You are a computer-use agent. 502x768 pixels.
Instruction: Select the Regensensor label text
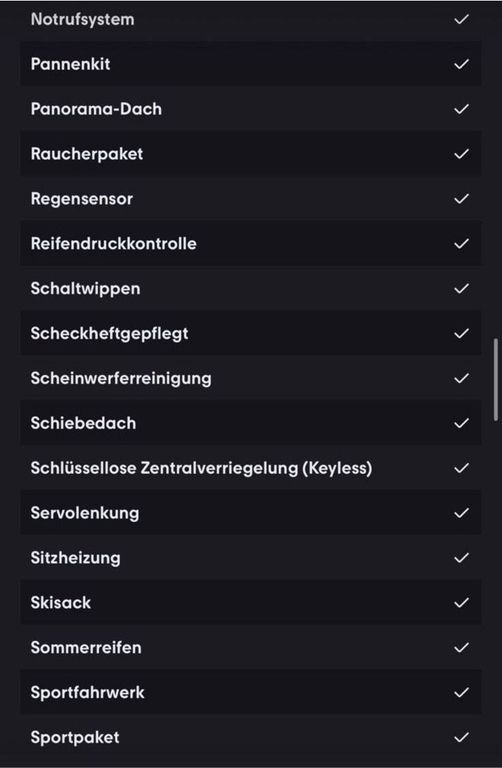82,199
